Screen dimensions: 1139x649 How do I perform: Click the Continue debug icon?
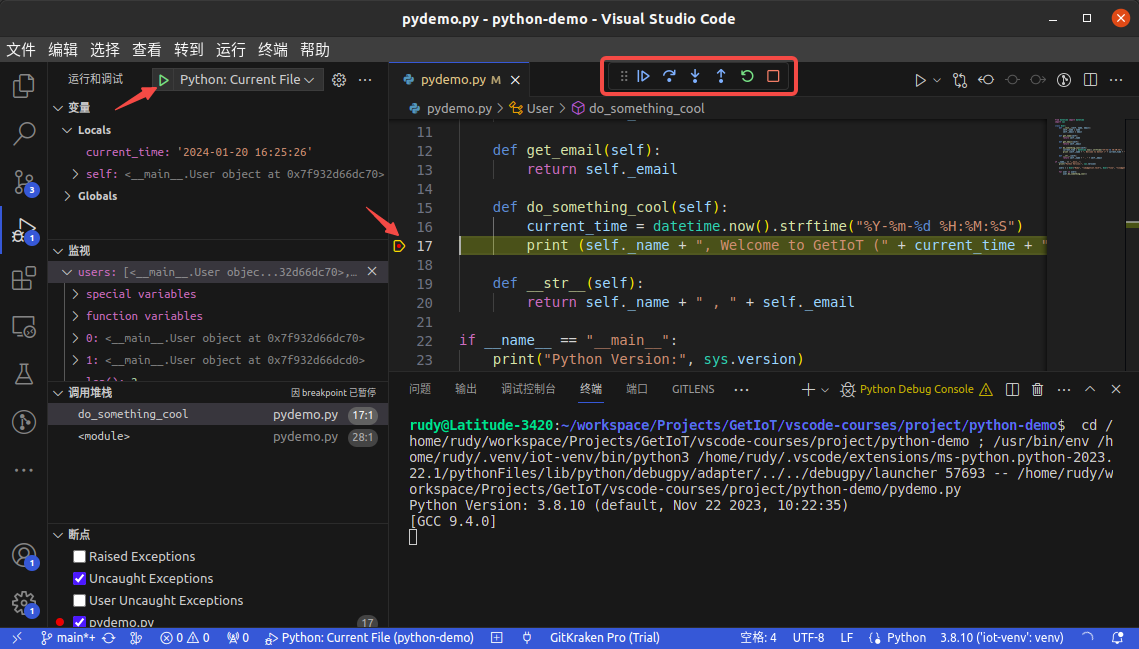tap(643, 77)
